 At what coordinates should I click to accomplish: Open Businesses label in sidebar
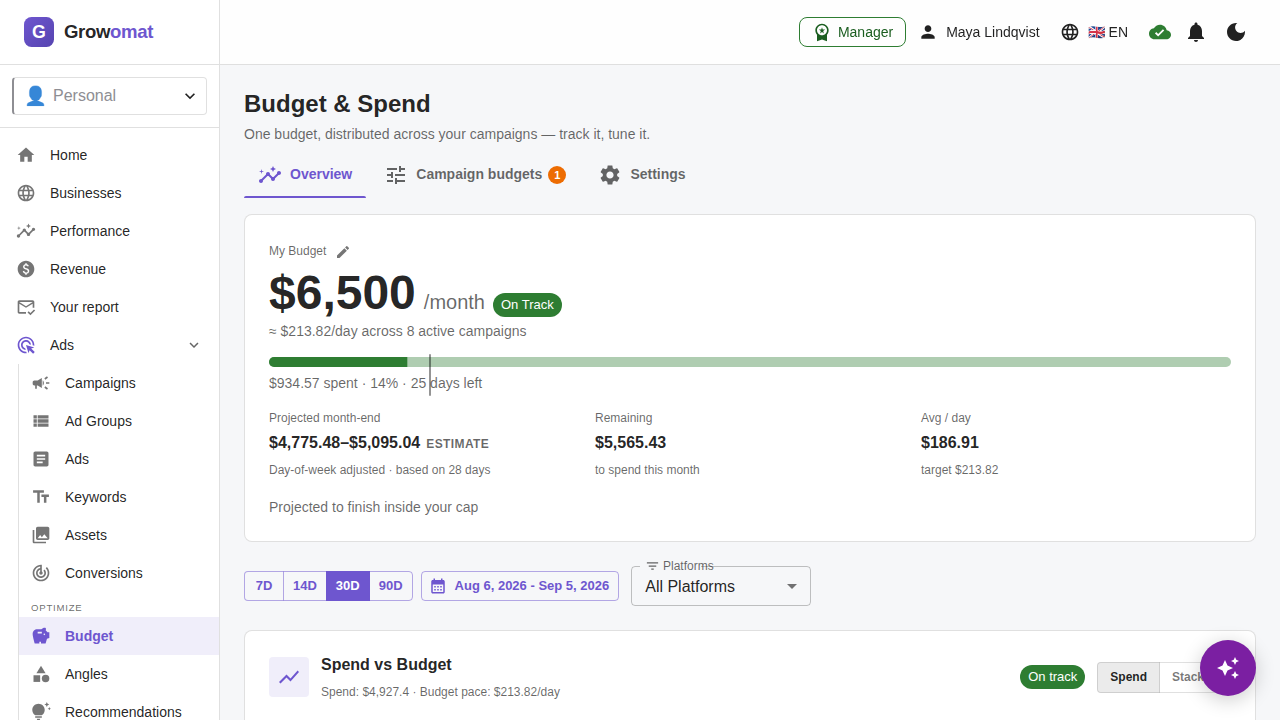point(86,193)
